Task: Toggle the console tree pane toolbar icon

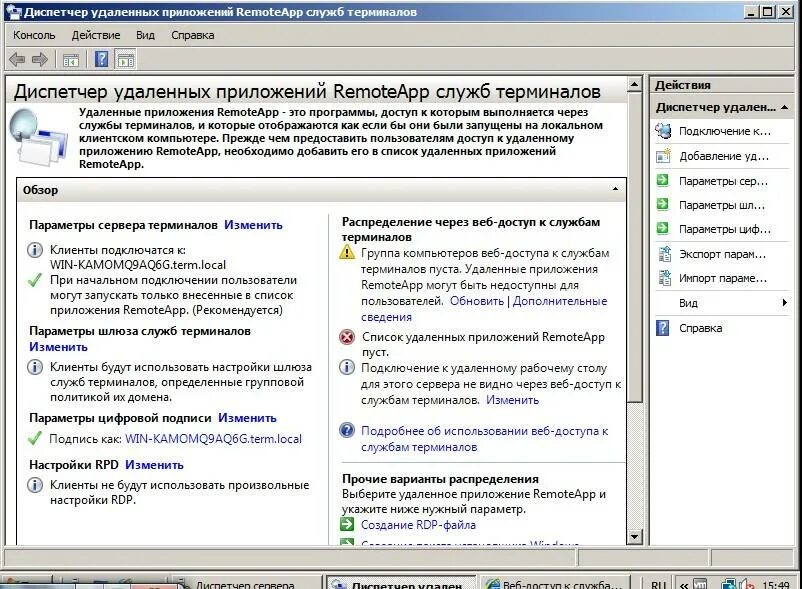Action: point(71,60)
